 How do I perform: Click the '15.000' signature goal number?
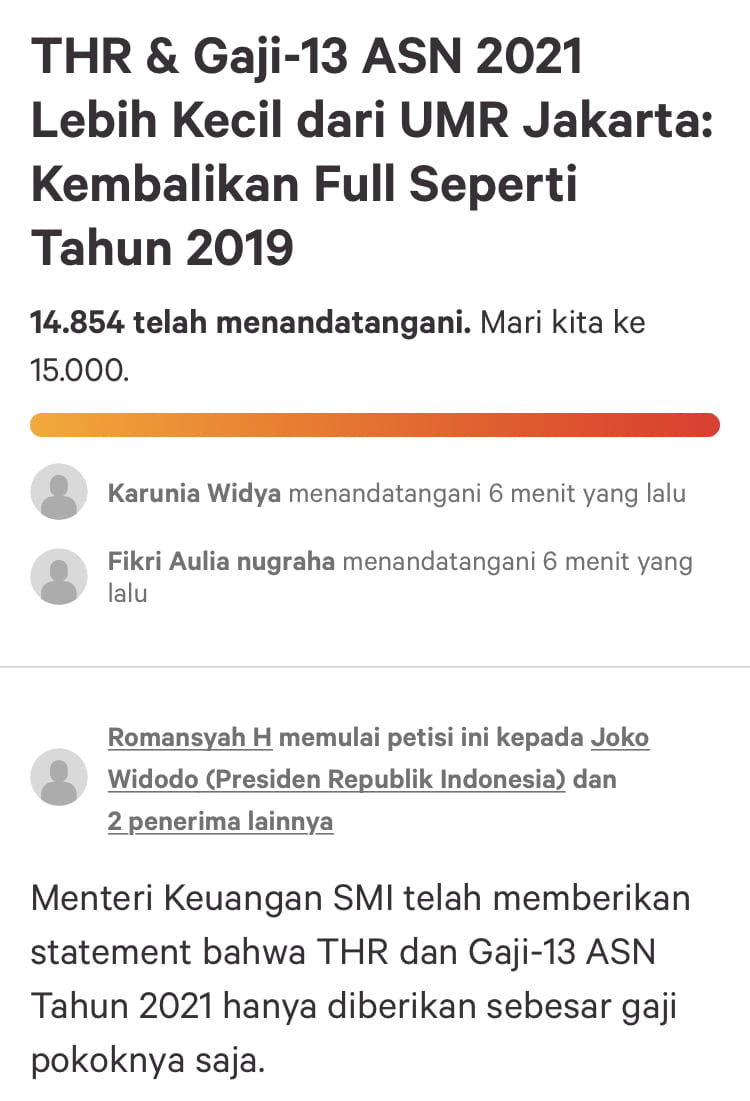point(79,370)
